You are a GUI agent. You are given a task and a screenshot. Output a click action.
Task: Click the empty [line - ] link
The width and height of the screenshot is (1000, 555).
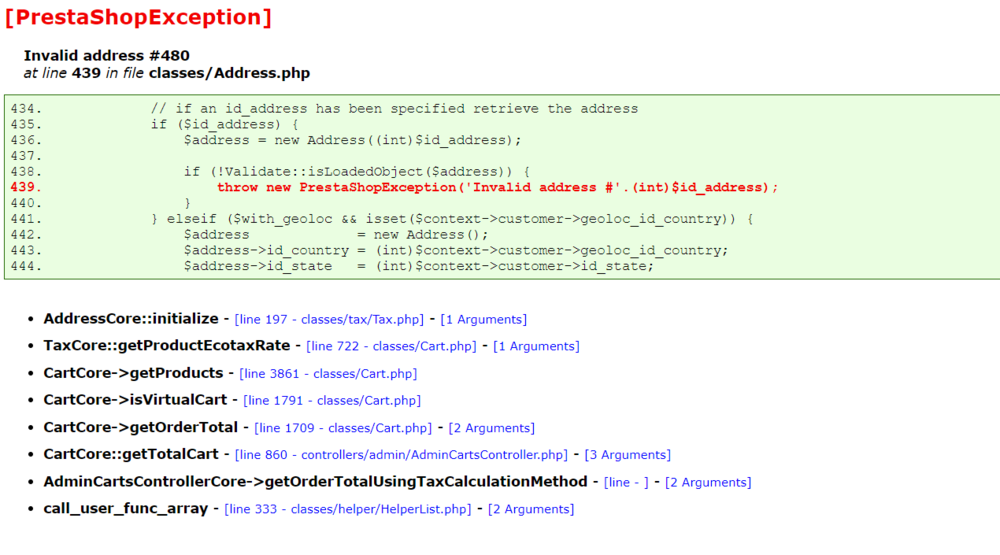[x=626, y=482]
